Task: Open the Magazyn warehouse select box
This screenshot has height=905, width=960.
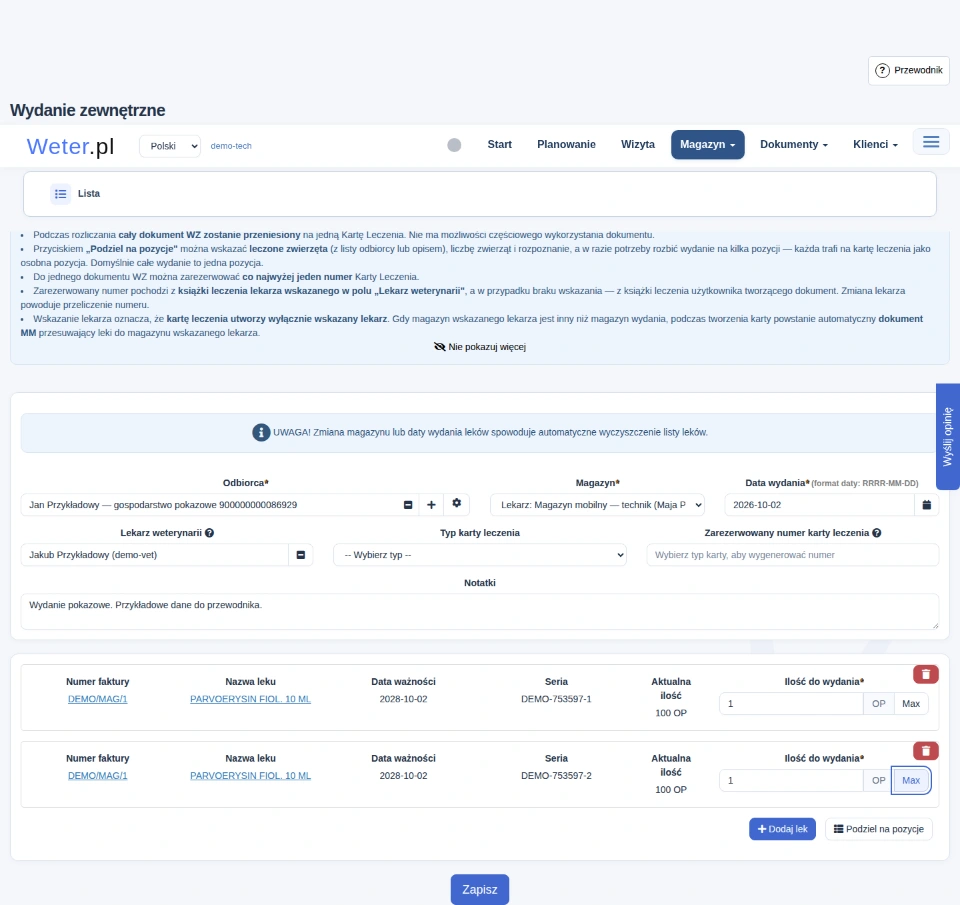Action: (x=598, y=505)
